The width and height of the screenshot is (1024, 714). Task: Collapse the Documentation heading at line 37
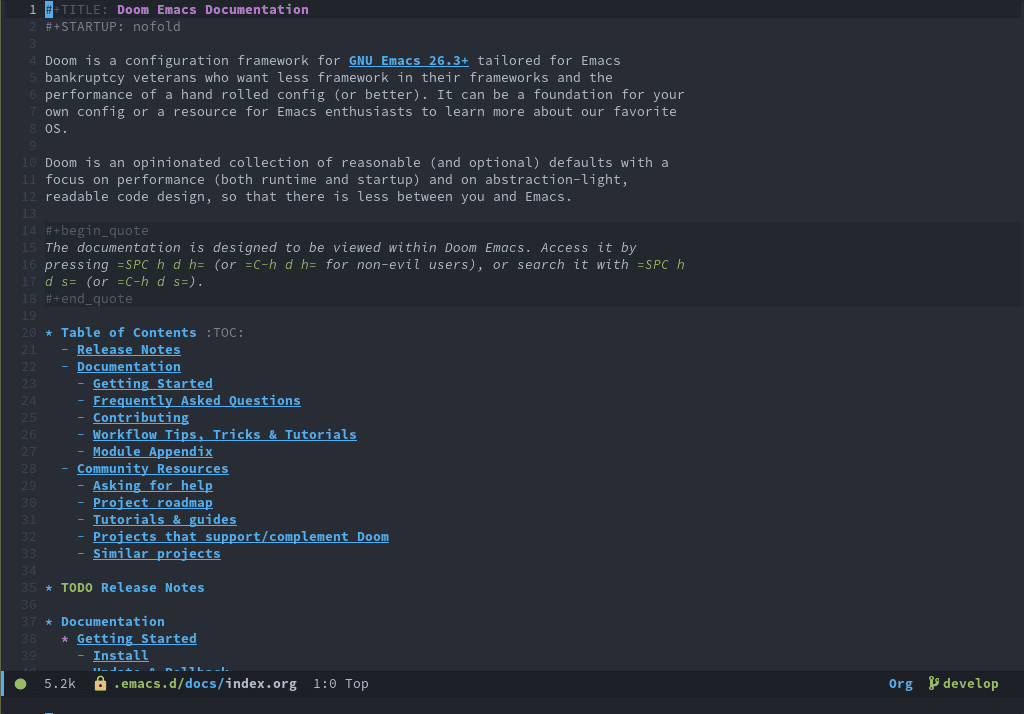[49, 622]
